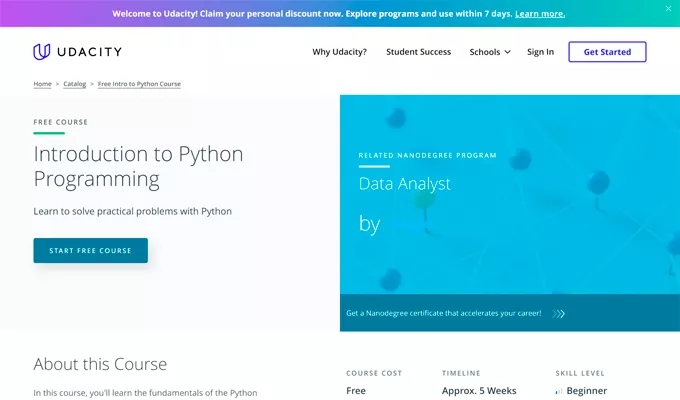Click the UDACITY wordmark text

[x=89, y=52]
